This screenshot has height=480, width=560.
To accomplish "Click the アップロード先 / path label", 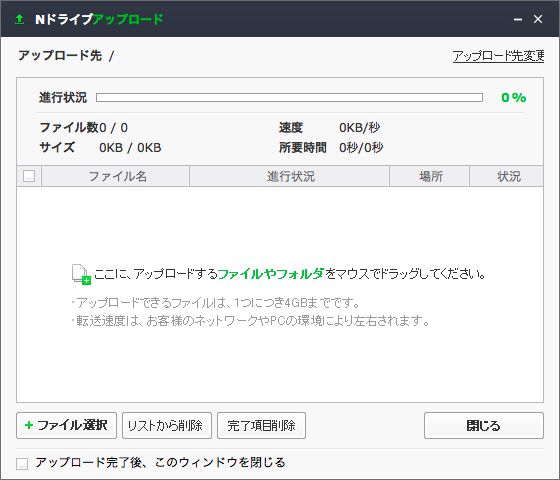I will [x=66, y=56].
